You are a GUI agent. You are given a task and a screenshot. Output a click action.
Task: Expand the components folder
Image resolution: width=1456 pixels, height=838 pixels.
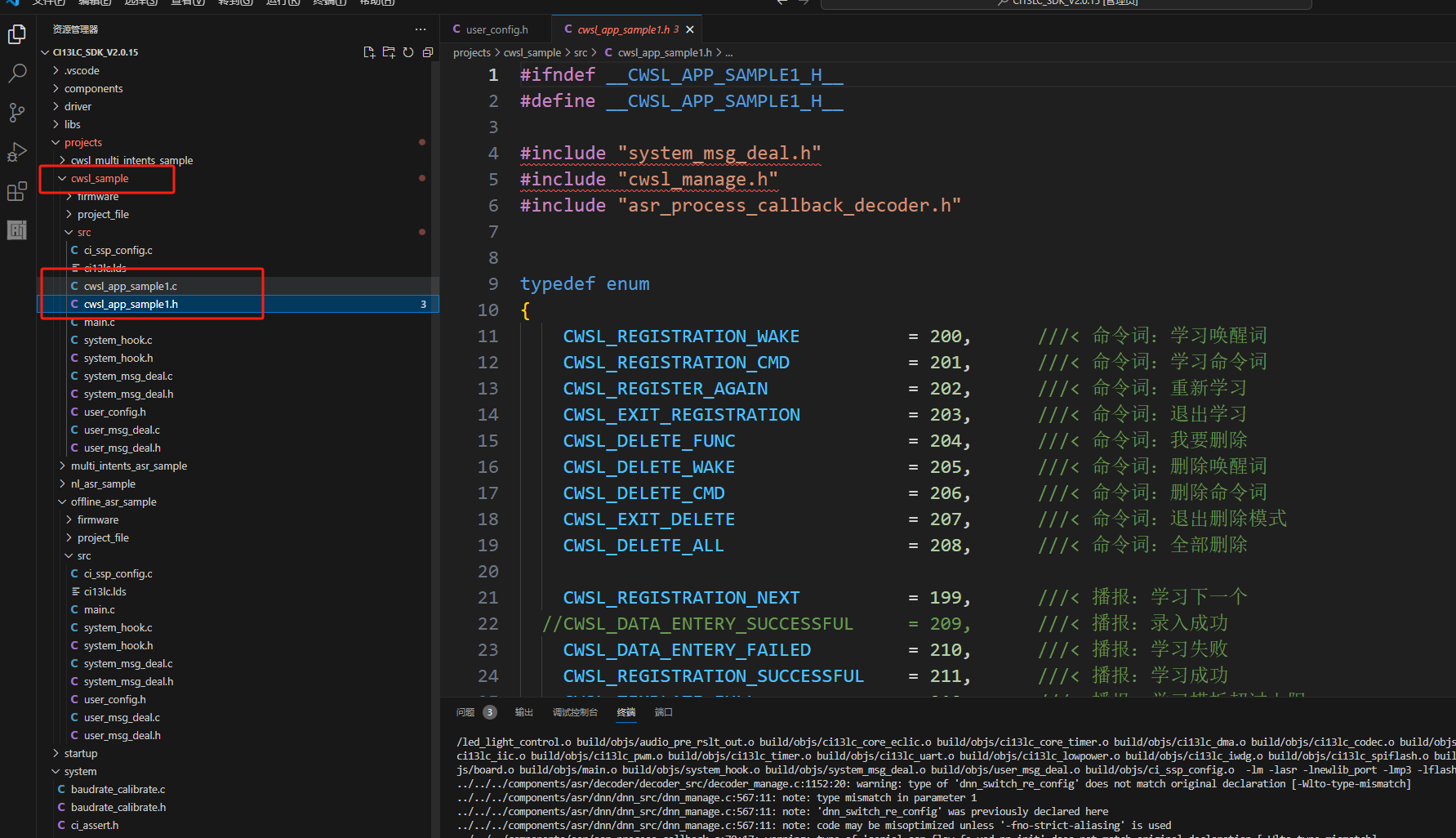coord(93,88)
